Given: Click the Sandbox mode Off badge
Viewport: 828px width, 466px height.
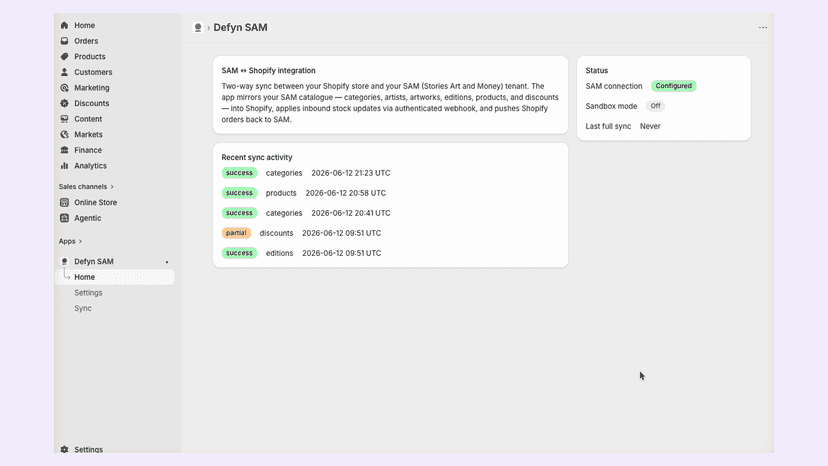Looking at the screenshot, I should click(x=655, y=106).
